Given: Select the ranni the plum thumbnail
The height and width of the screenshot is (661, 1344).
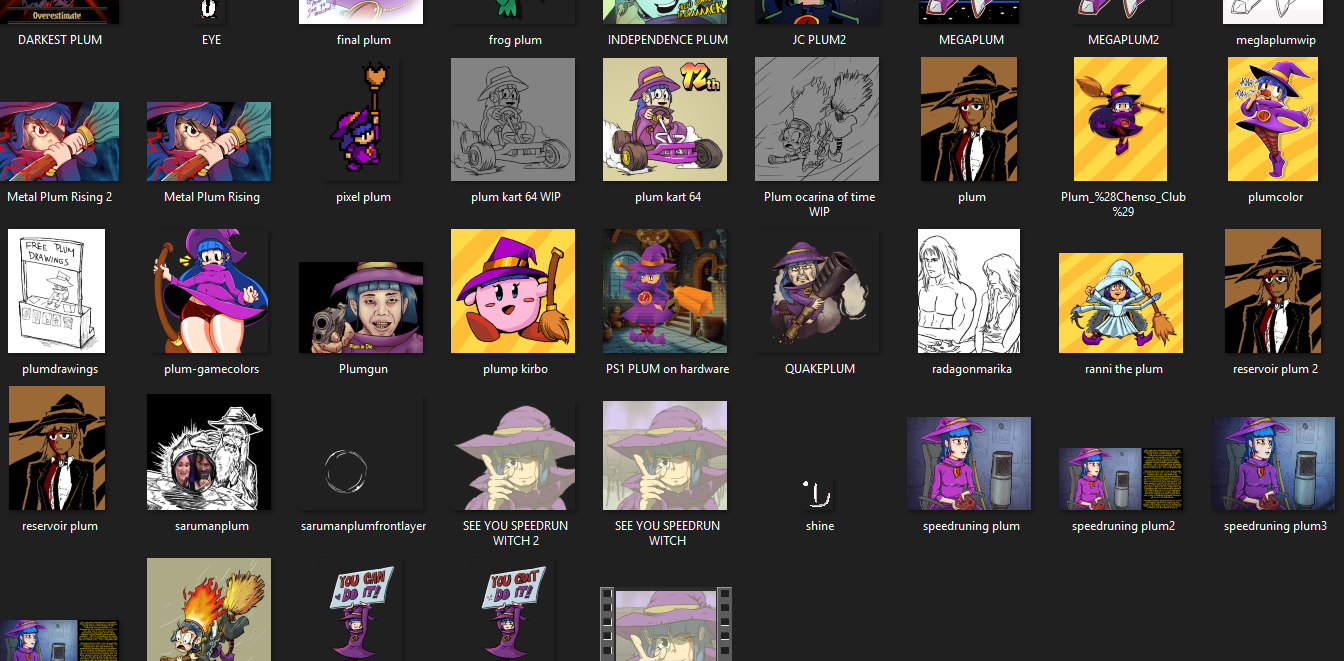Looking at the screenshot, I should [1121, 303].
